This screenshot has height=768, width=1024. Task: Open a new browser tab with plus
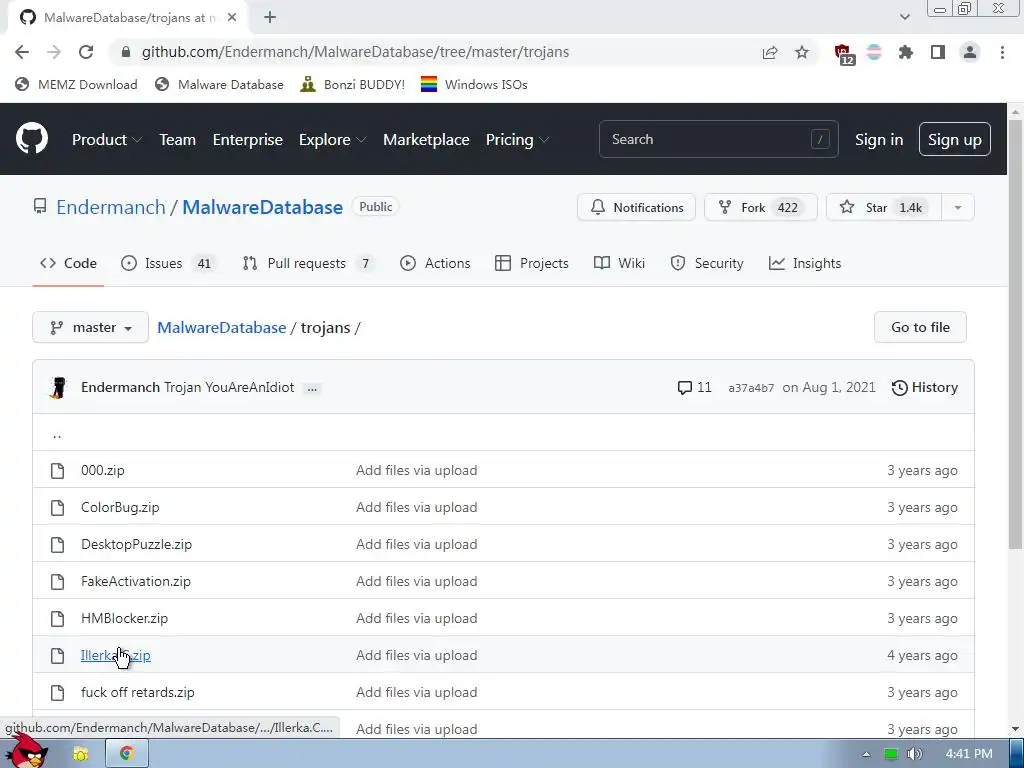click(270, 18)
